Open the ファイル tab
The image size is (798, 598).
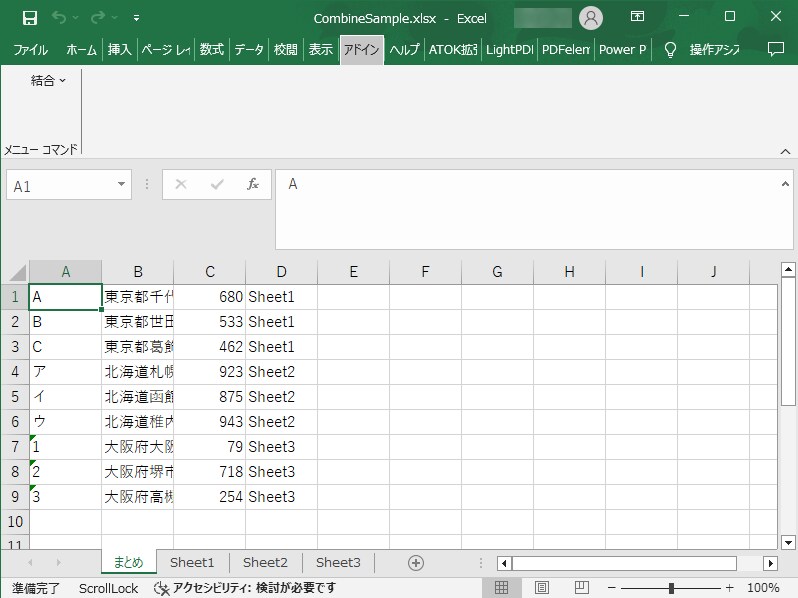pyautogui.click(x=31, y=50)
